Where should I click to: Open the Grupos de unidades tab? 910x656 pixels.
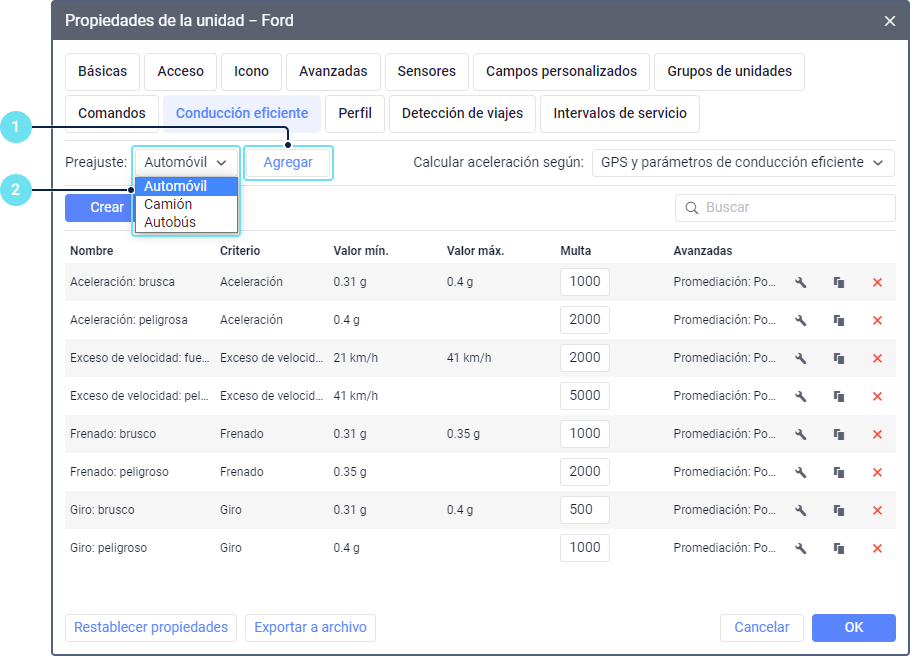point(730,71)
